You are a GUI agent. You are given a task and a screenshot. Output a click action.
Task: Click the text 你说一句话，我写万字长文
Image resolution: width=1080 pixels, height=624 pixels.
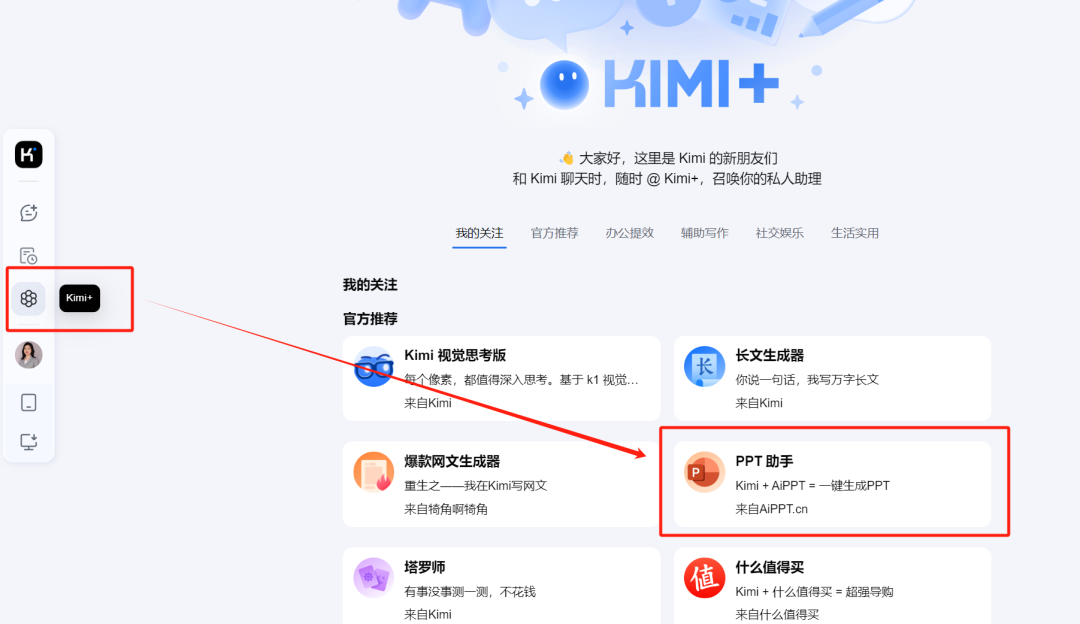click(x=807, y=379)
